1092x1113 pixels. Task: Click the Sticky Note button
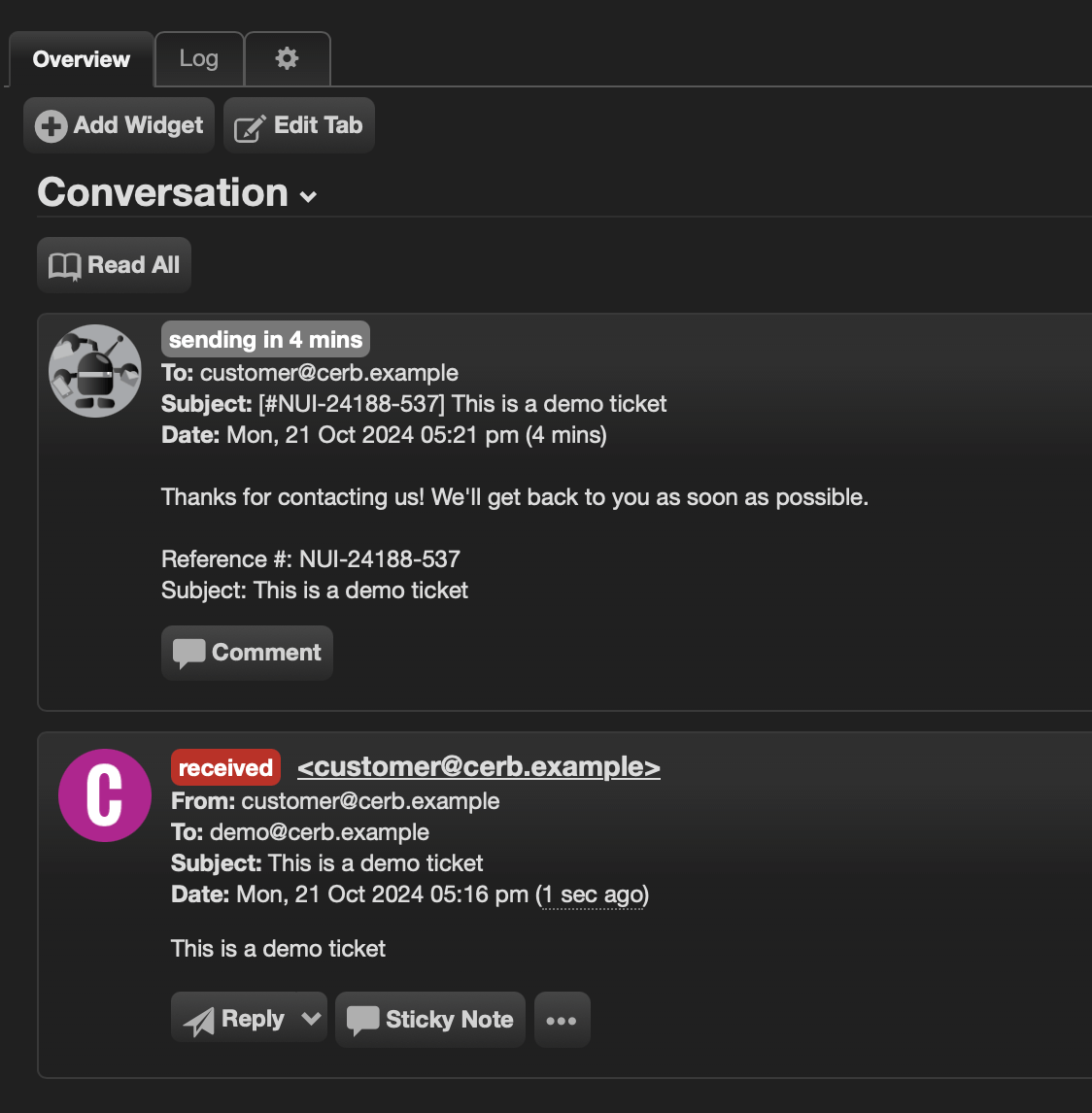[430, 1020]
